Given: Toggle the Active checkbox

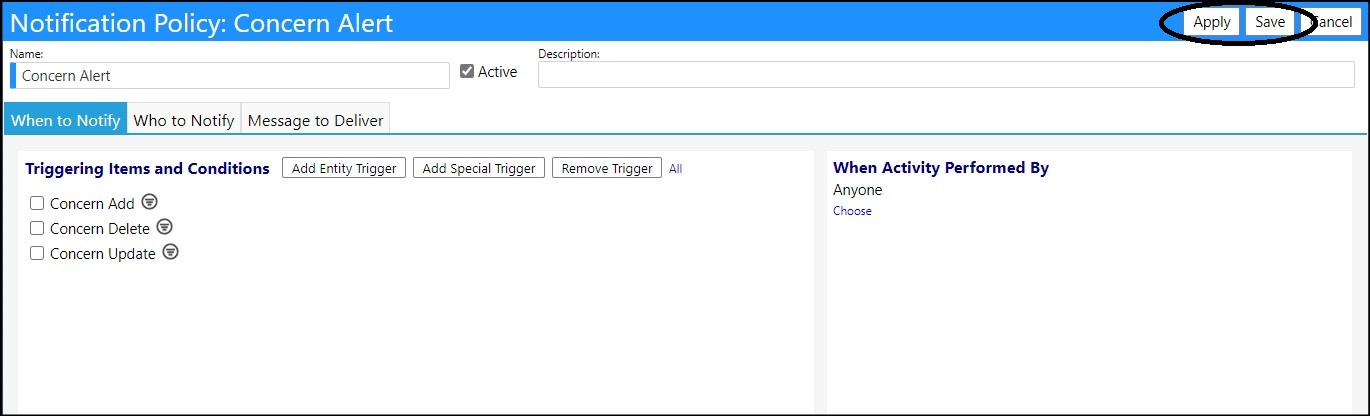Looking at the screenshot, I should (x=467, y=71).
